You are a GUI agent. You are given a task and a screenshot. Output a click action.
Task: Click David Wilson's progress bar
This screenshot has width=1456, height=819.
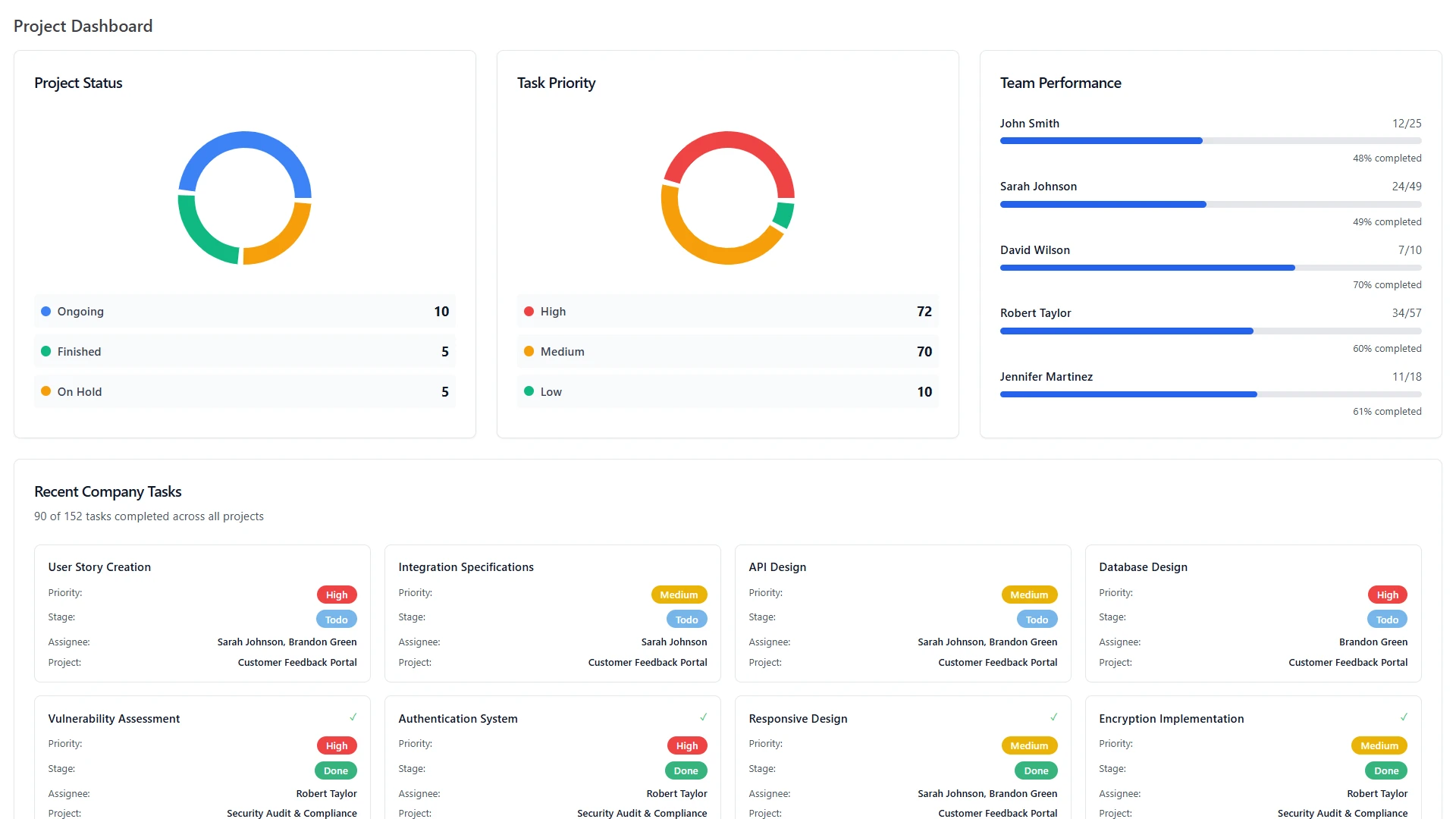1210,268
